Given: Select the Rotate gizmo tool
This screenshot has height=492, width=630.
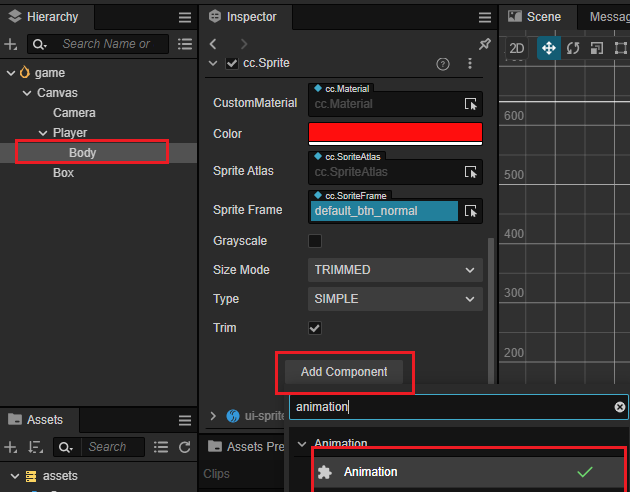Looking at the screenshot, I should tap(573, 48).
